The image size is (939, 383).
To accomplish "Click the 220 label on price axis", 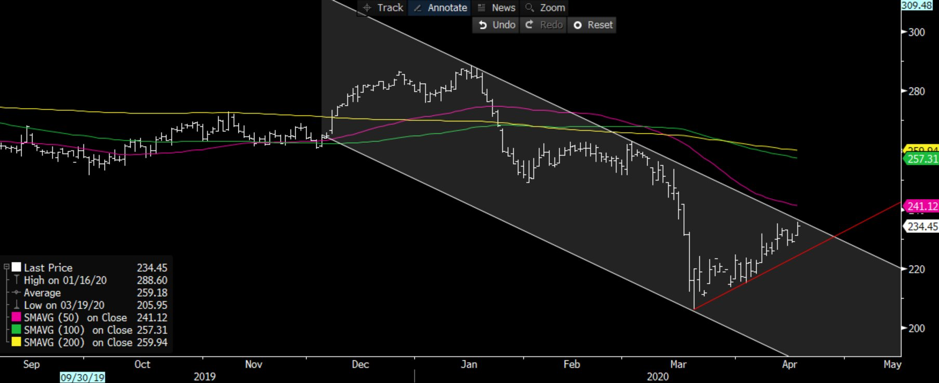I will [917, 269].
